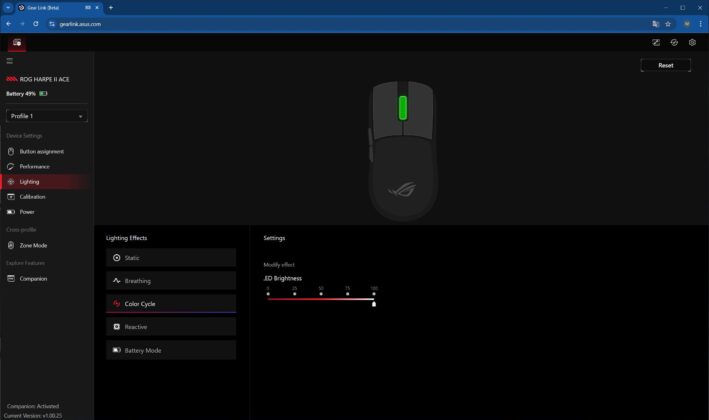The width and height of the screenshot is (709, 420).
Task: Click the Reactive effect square icon
Action: click(x=117, y=327)
